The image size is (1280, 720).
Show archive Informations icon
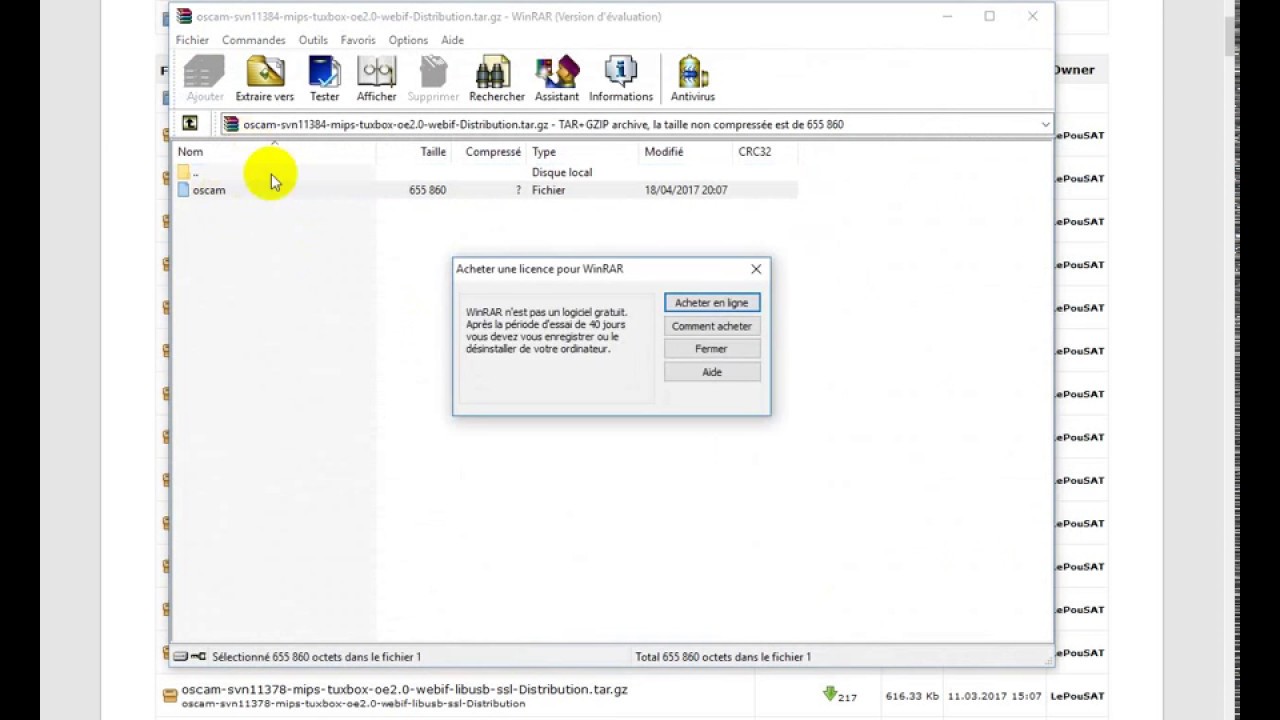pyautogui.click(x=621, y=79)
